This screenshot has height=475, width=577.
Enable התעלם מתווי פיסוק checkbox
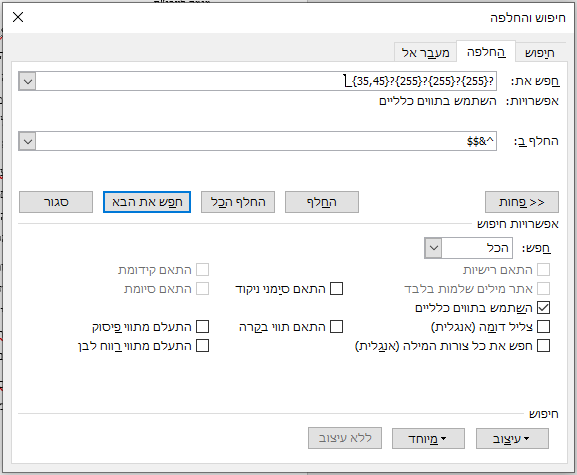coord(202,326)
